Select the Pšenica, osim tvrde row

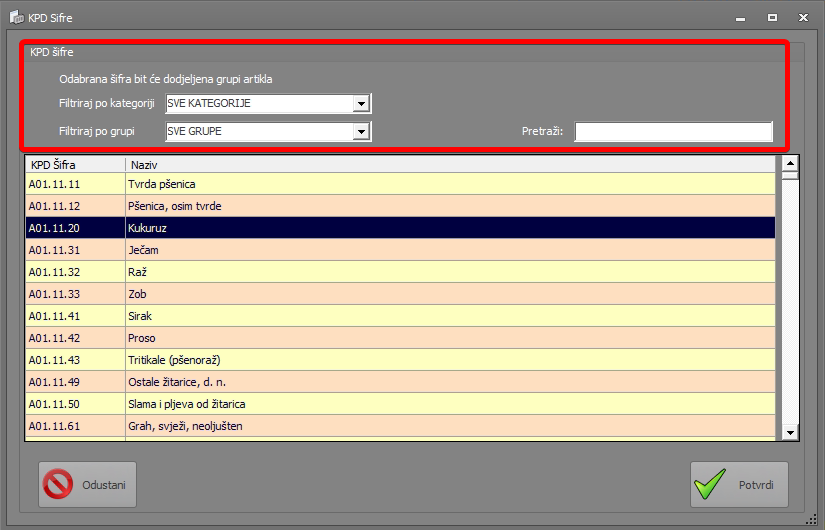400,206
